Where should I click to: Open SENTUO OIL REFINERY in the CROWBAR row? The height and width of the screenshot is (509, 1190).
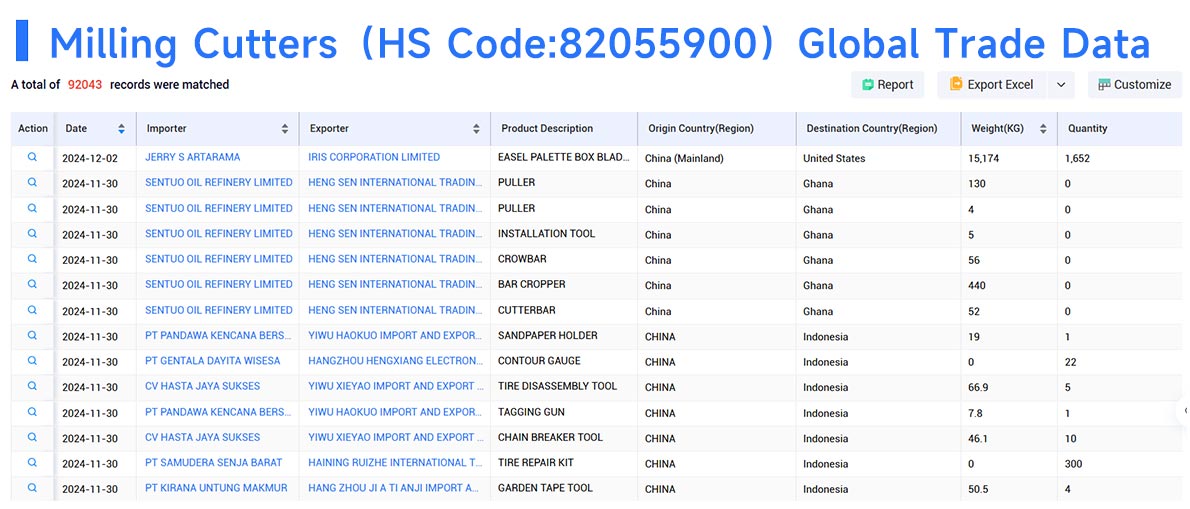coord(219,259)
